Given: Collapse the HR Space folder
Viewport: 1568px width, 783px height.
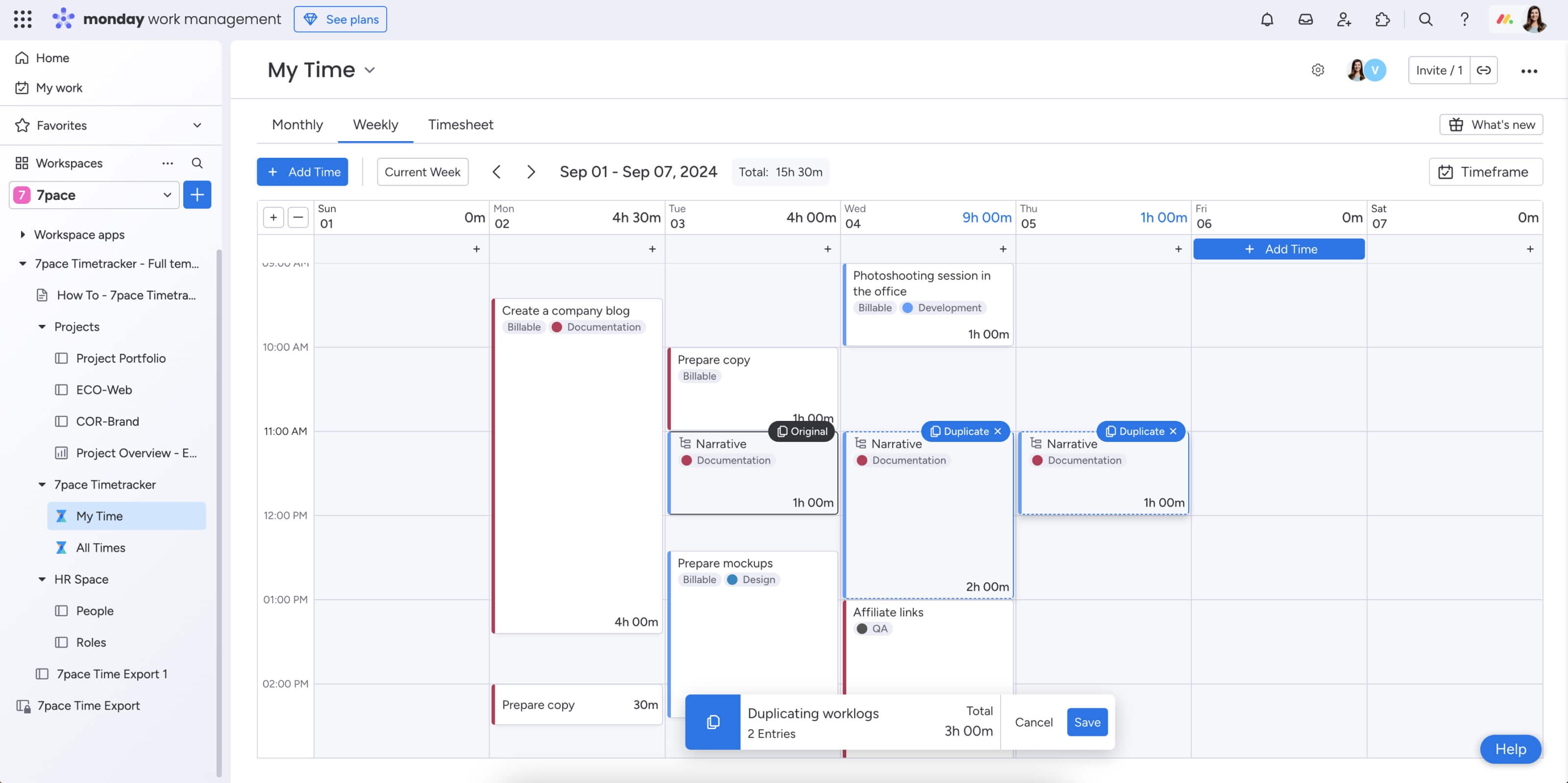Looking at the screenshot, I should click(x=42, y=579).
